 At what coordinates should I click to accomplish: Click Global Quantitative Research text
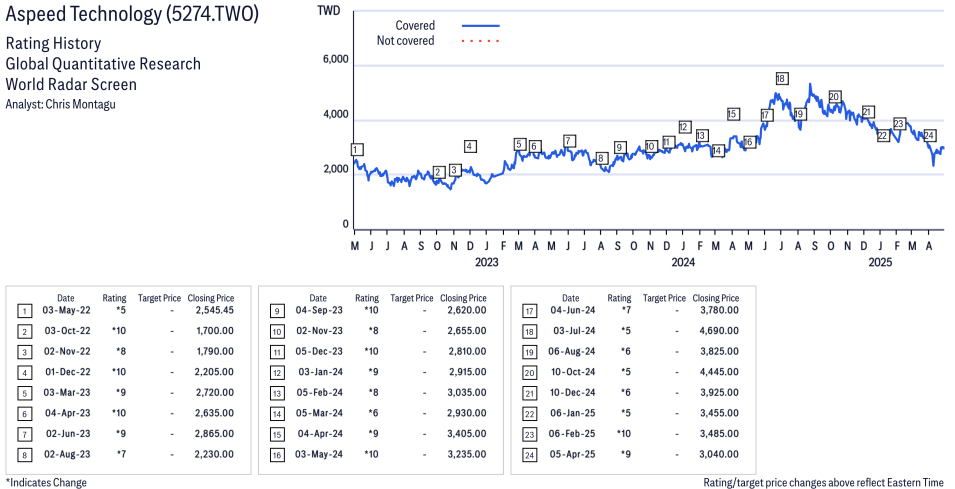tap(103, 64)
